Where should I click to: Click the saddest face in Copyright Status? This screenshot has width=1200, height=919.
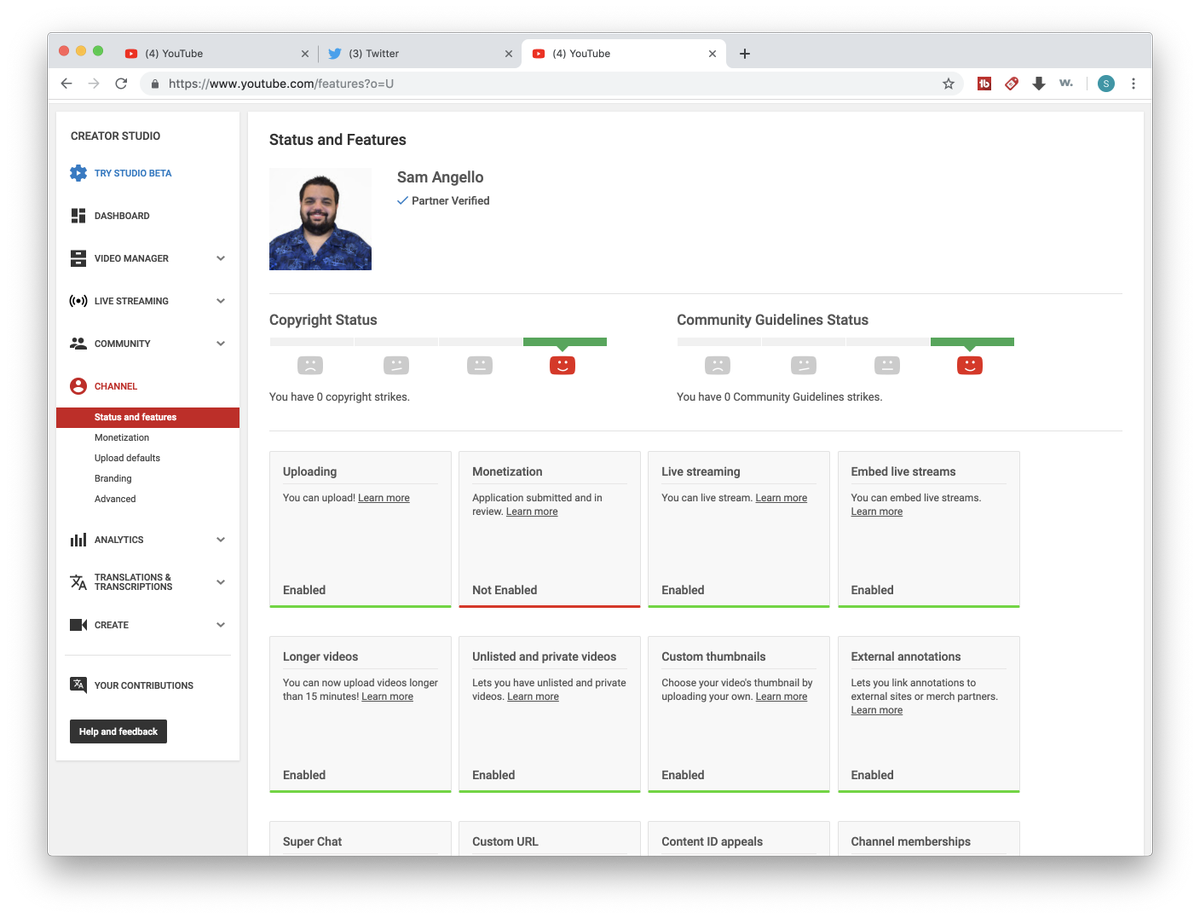point(310,365)
